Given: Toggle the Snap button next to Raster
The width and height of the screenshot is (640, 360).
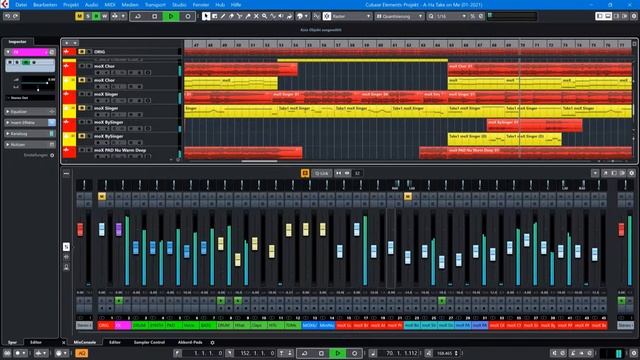Looking at the screenshot, I should [327, 16].
